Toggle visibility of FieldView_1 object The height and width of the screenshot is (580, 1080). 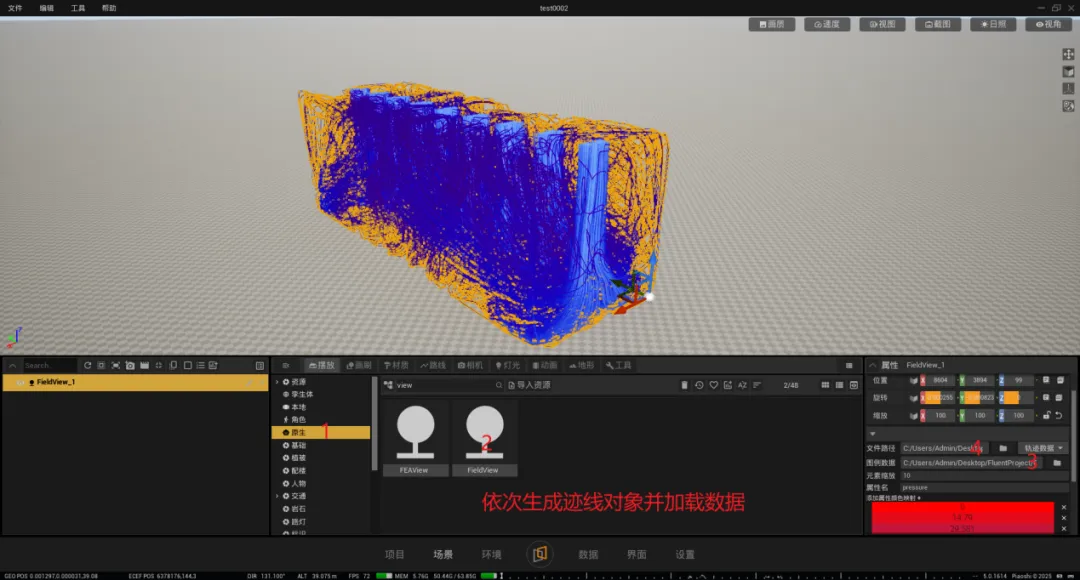click(x=20, y=382)
